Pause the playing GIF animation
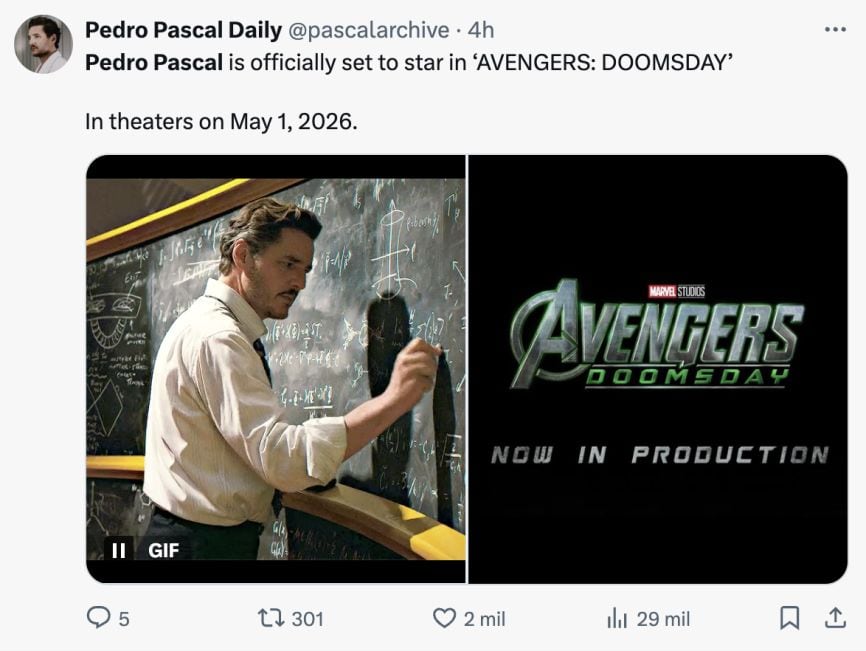The width and height of the screenshot is (866, 651). [x=117, y=550]
